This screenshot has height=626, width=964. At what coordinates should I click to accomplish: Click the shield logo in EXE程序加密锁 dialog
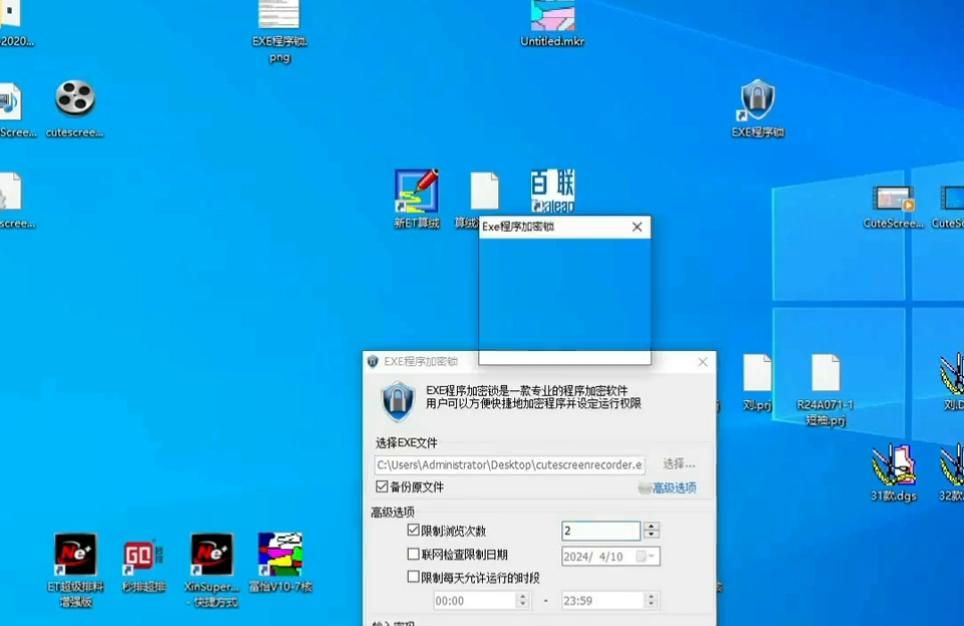(x=398, y=401)
